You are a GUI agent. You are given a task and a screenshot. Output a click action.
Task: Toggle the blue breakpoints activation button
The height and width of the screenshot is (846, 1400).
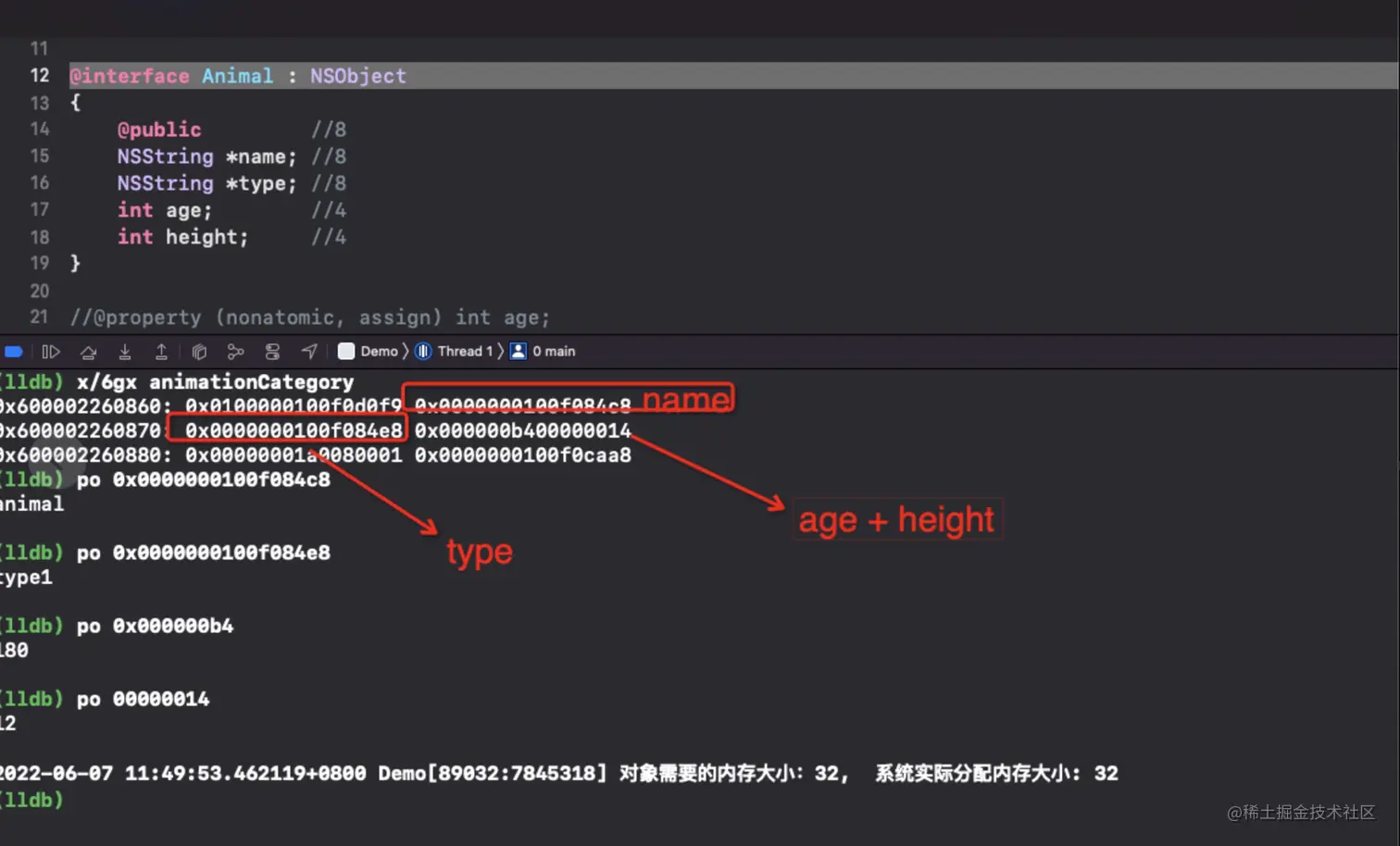point(14,352)
